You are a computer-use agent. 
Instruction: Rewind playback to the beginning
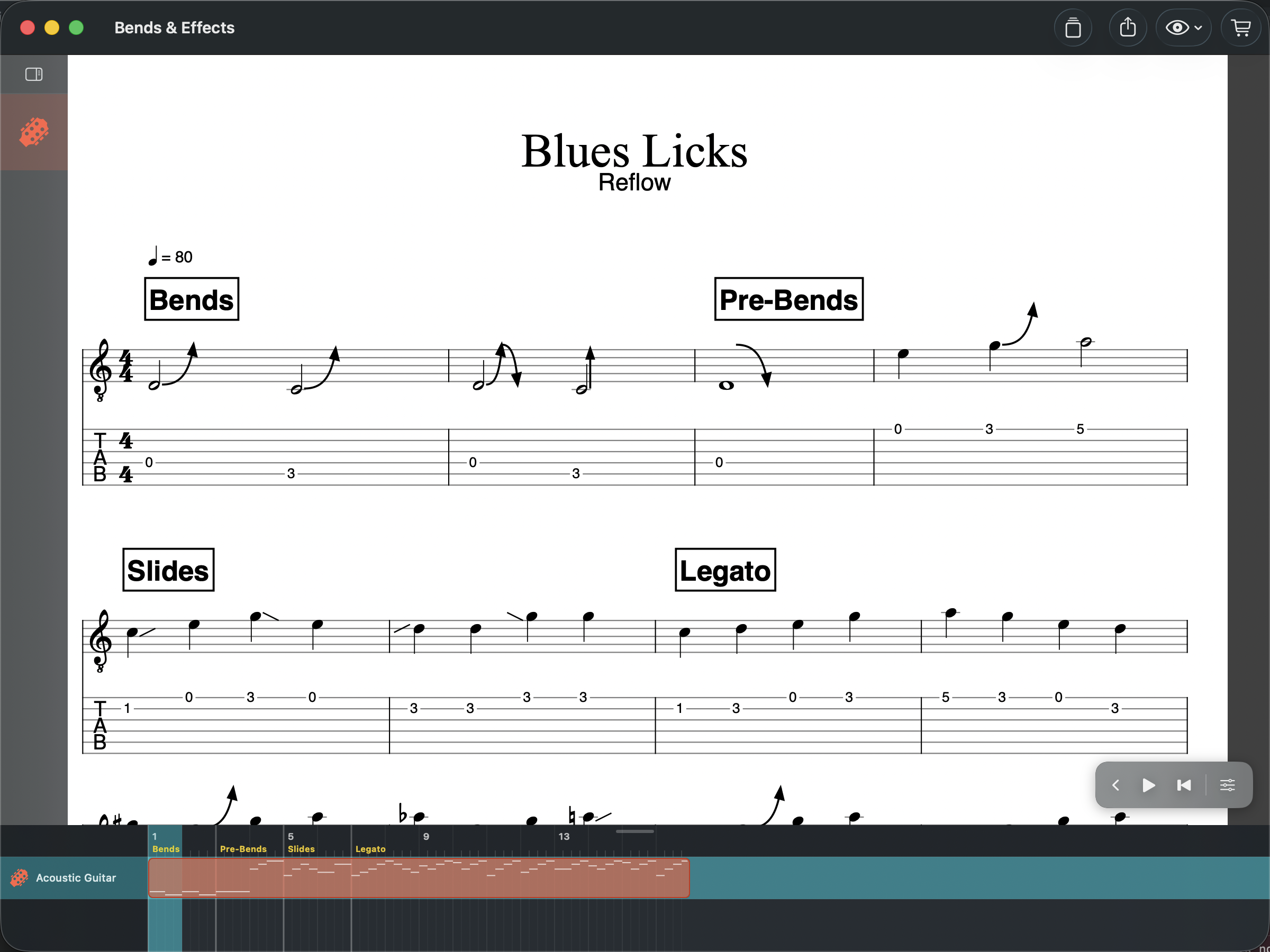pos(1184,785)
